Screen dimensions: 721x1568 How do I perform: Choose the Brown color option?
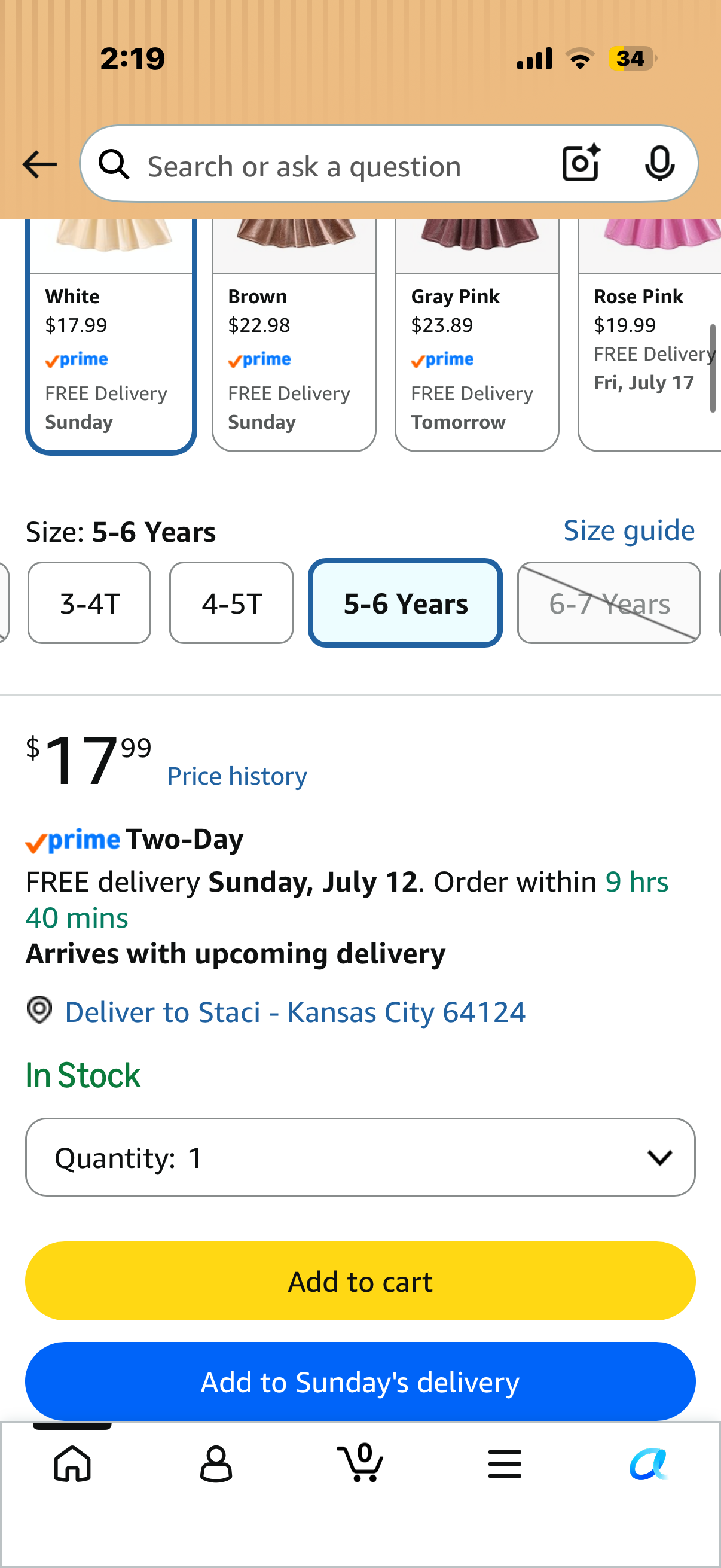coord(294,335)
